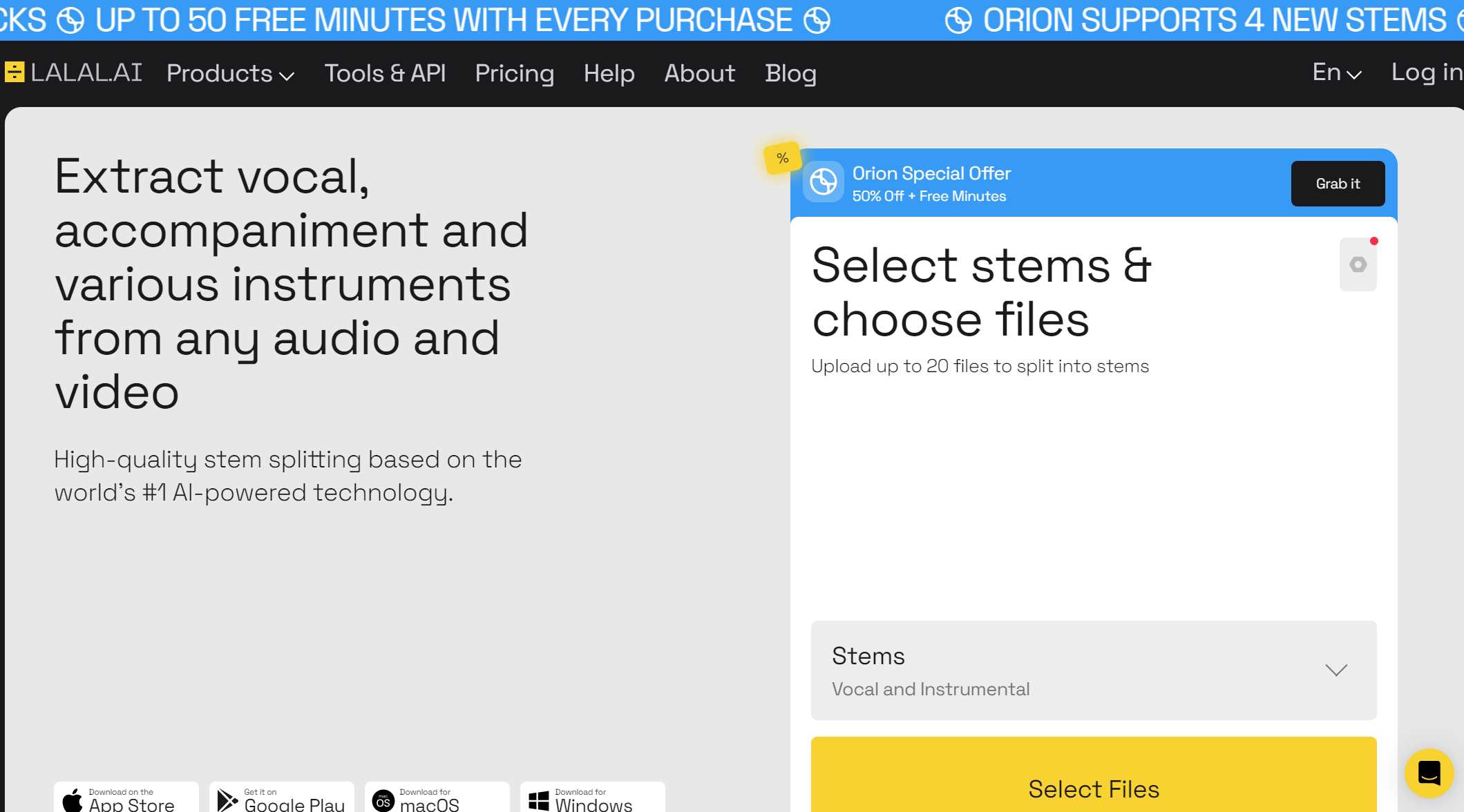Navigate to the About page

pos(699,74)
